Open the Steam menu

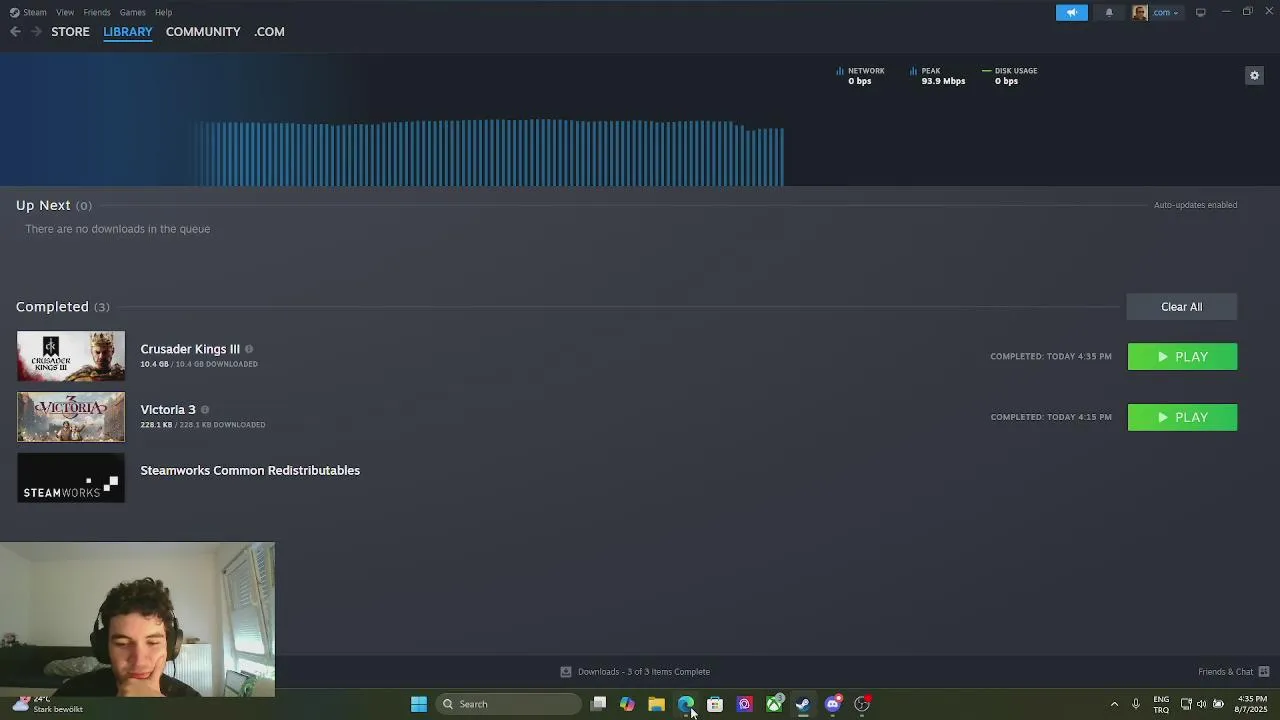28,12
